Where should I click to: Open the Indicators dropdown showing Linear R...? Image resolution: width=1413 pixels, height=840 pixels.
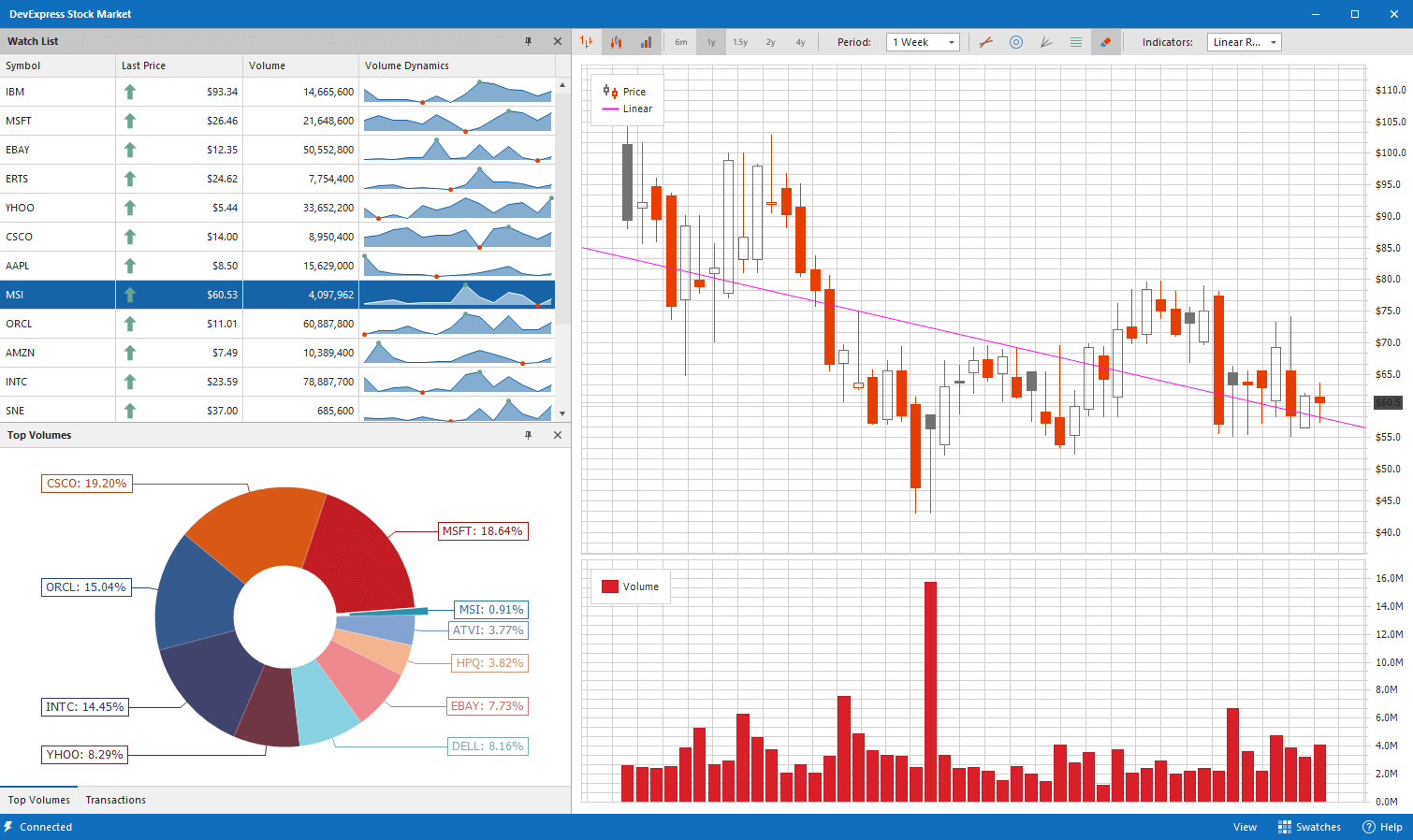tap(1244, 42)
